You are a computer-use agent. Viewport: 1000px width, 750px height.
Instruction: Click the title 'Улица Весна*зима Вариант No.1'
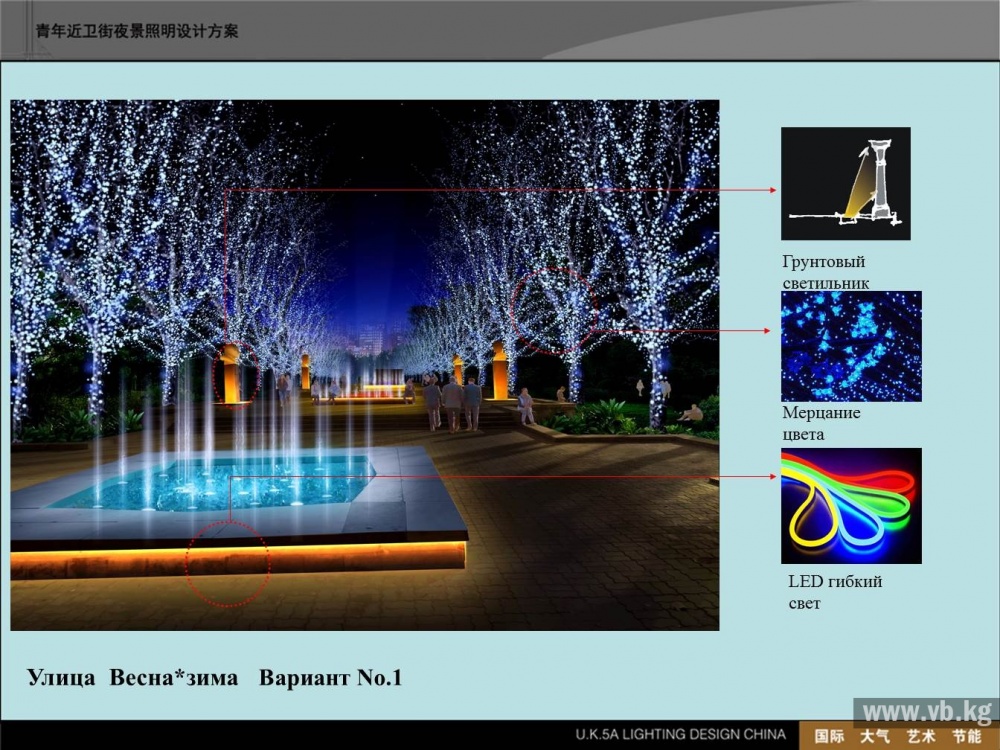coord(215,677)
